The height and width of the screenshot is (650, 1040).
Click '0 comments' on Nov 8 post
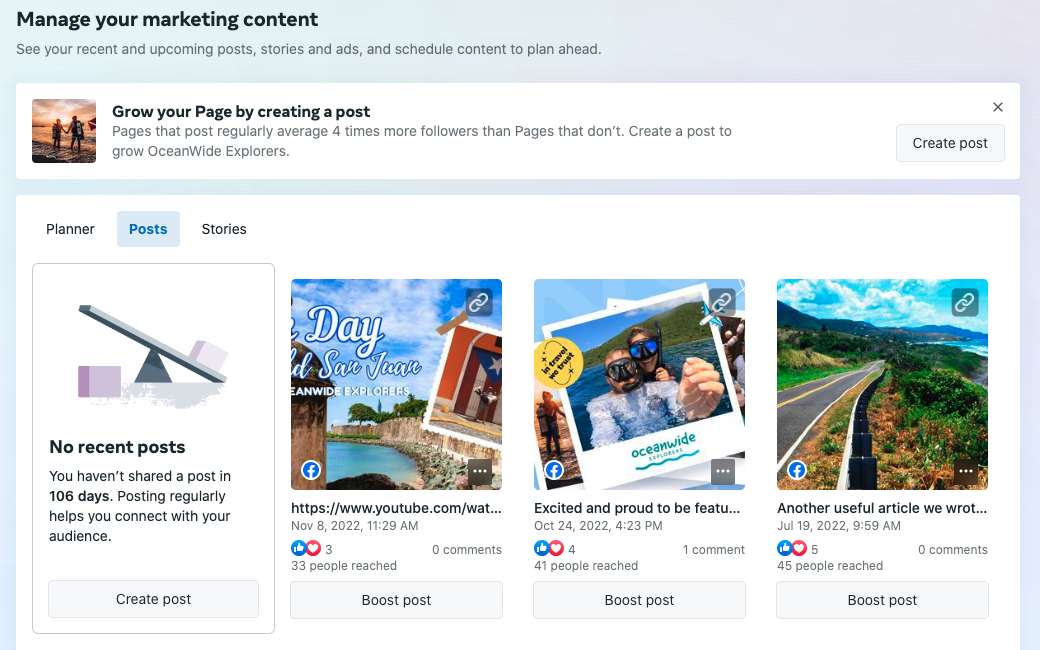(x=466, y=550)
